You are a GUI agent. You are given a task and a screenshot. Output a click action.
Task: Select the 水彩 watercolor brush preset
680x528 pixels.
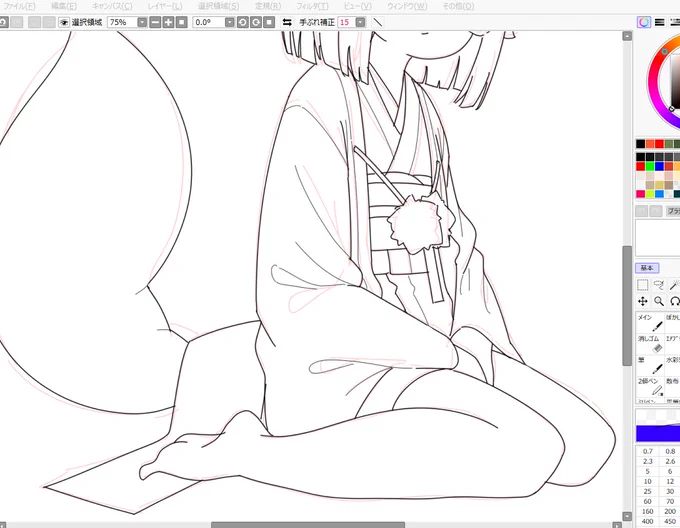point(673,365)
